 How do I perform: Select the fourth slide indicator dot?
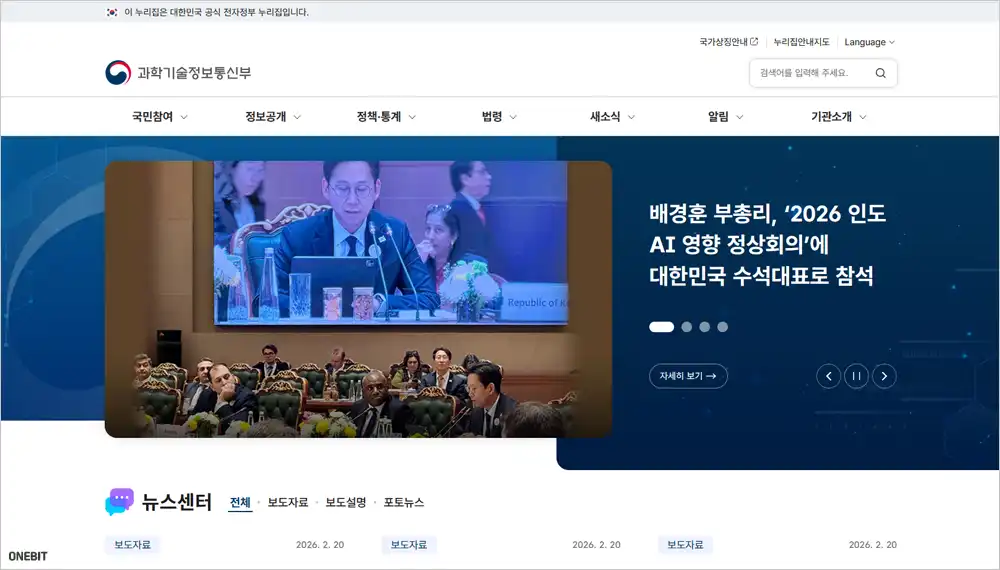[722, 327]
